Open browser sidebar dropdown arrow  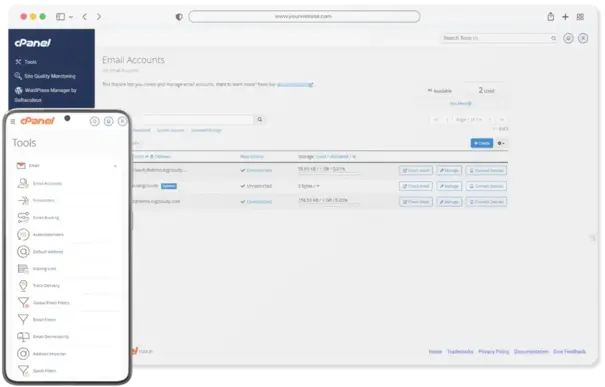click(71, 17)
